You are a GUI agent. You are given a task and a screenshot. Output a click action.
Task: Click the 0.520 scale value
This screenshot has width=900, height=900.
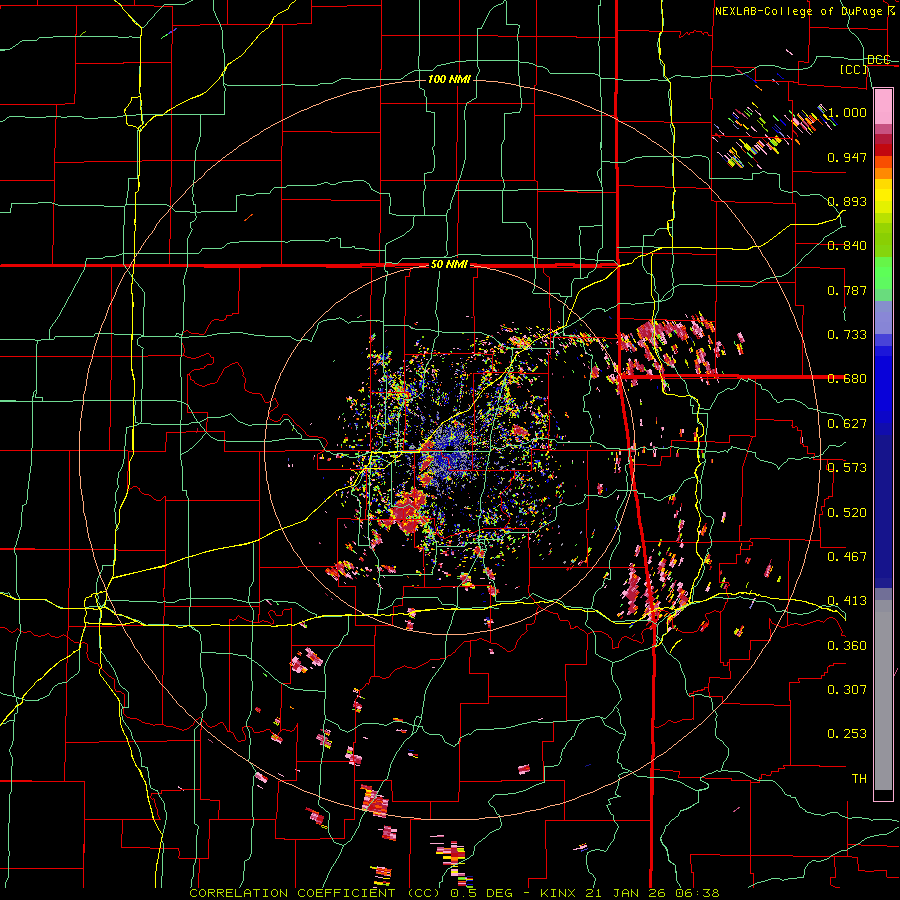coord(847,512)
